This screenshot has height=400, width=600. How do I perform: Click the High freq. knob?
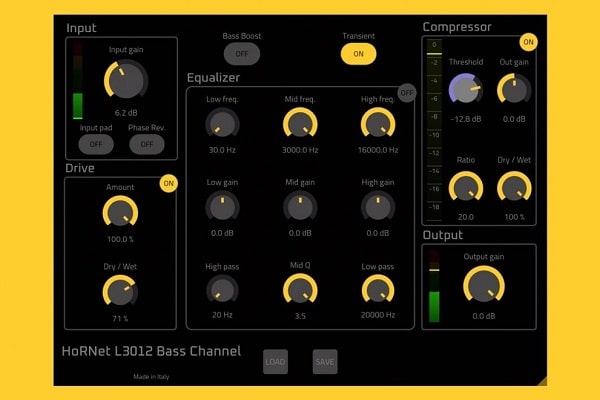coord(378,124)
